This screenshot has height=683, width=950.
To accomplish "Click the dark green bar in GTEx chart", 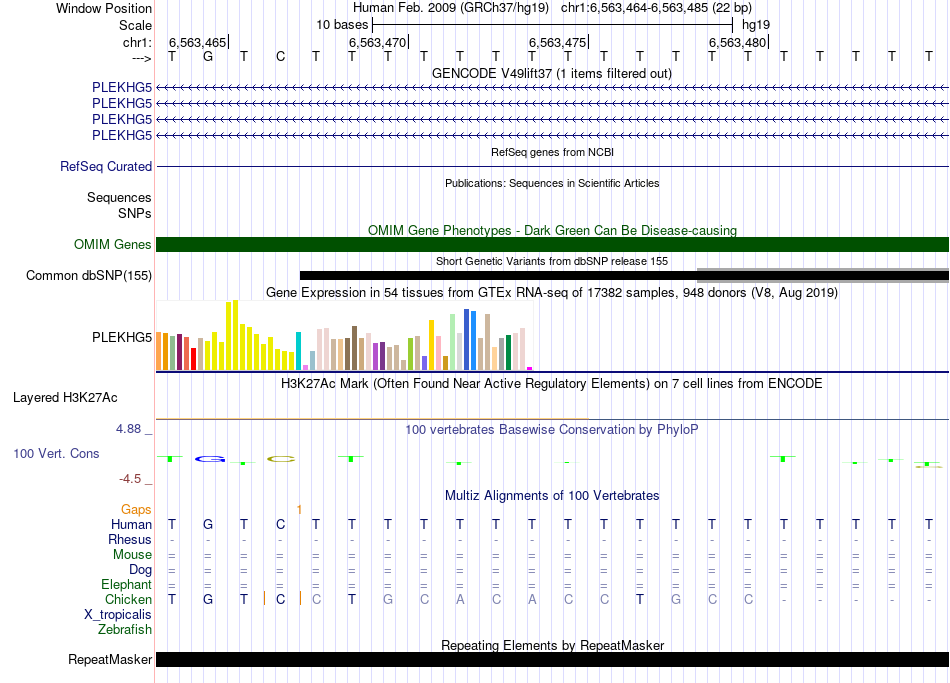I will (508, 352).
